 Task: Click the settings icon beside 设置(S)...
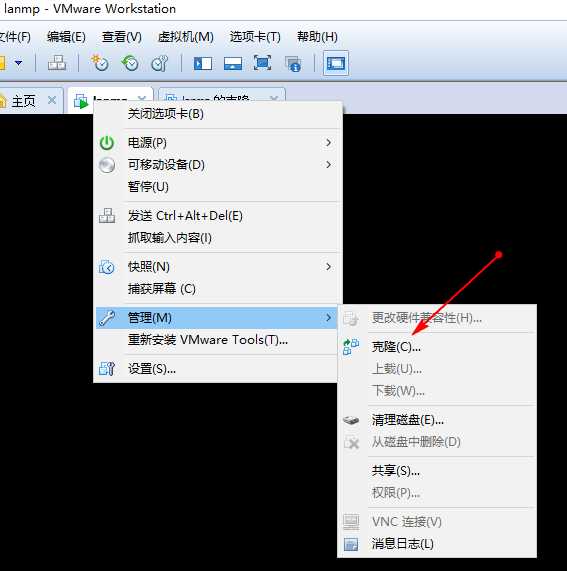107,369
